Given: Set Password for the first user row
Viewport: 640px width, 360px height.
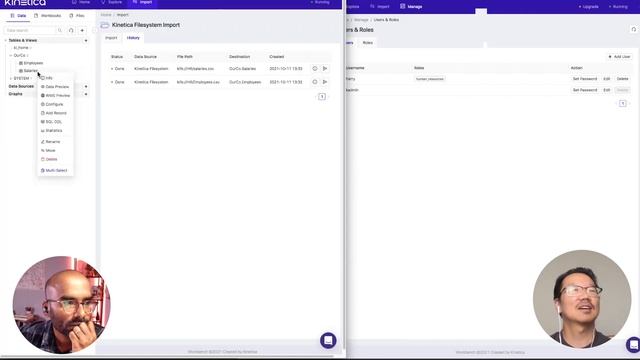Looking at the screenshot, I should point(585,79).
